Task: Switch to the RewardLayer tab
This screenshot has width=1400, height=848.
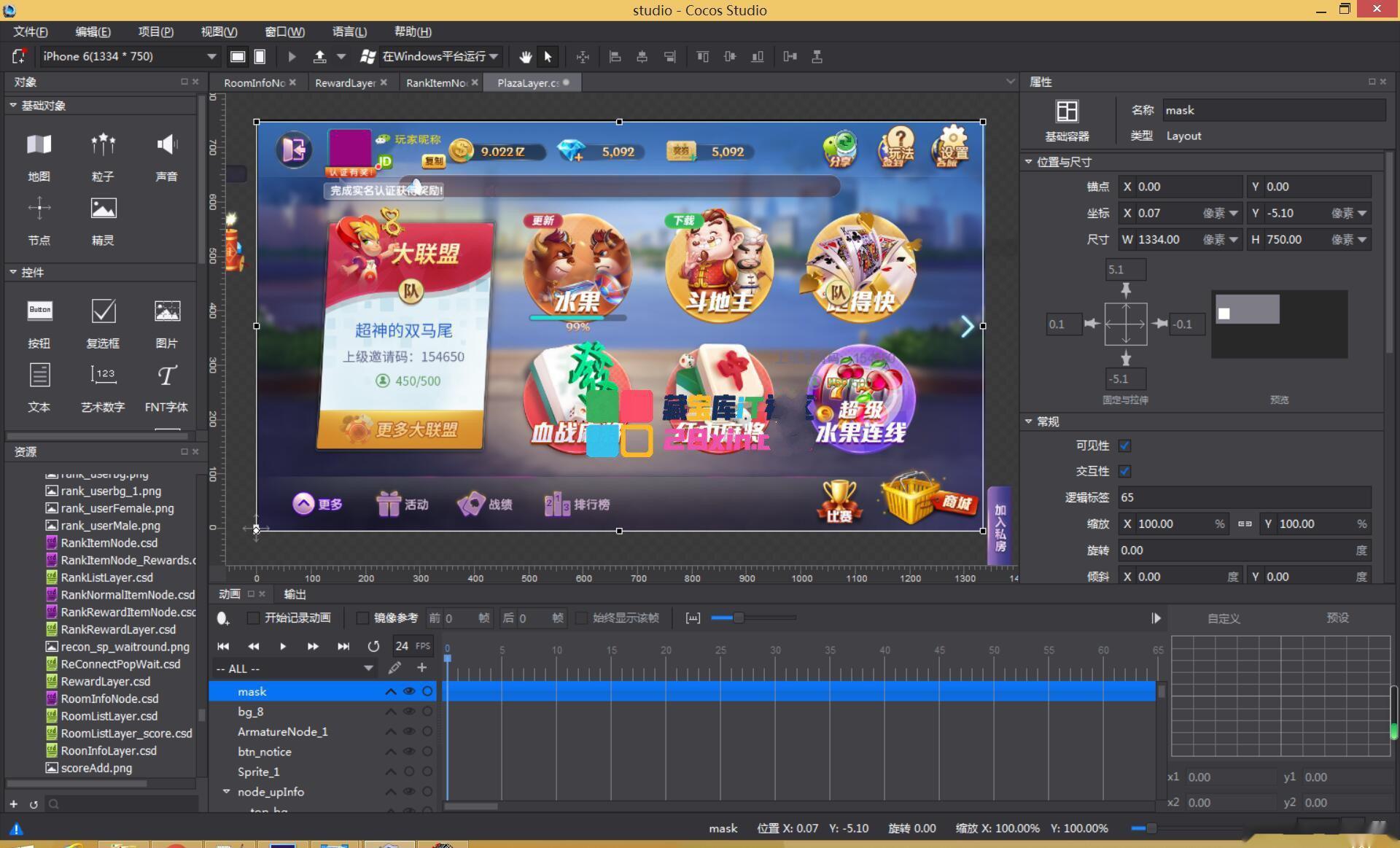Action: 344,83
